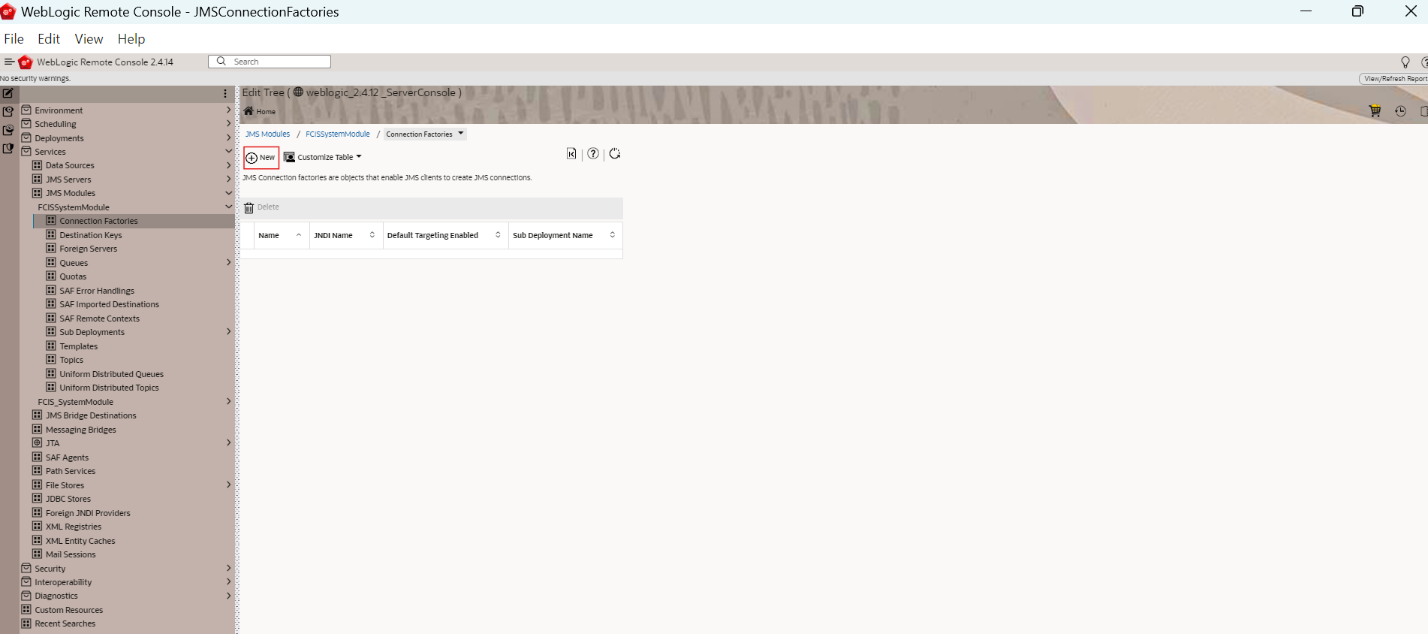Click the New button to create connection factory

tap(259, 156)
